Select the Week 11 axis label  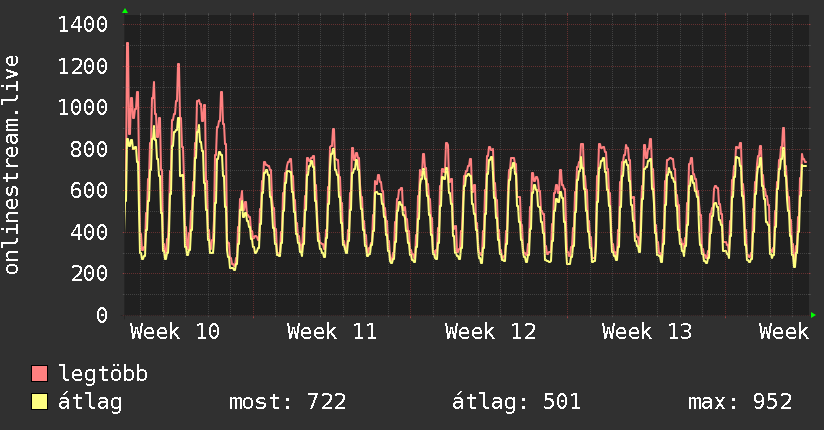(x=332, y=332)
